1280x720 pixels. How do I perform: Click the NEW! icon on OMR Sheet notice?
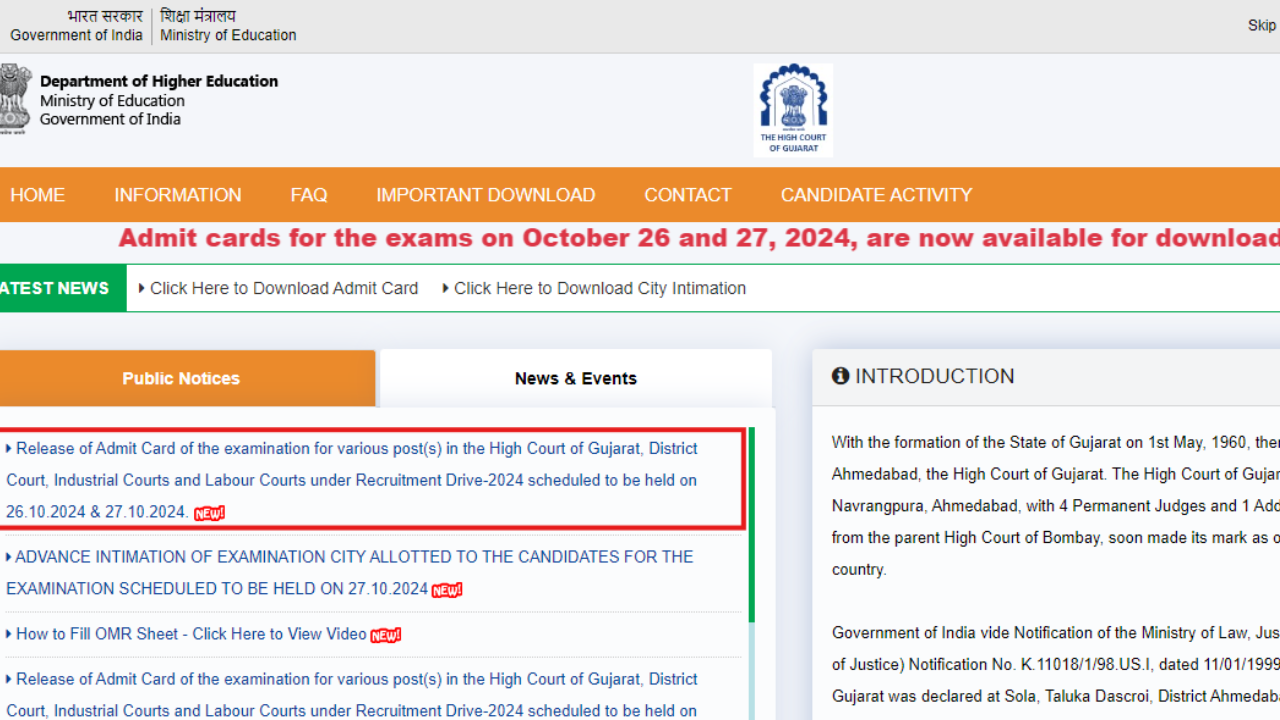point(386,634)
